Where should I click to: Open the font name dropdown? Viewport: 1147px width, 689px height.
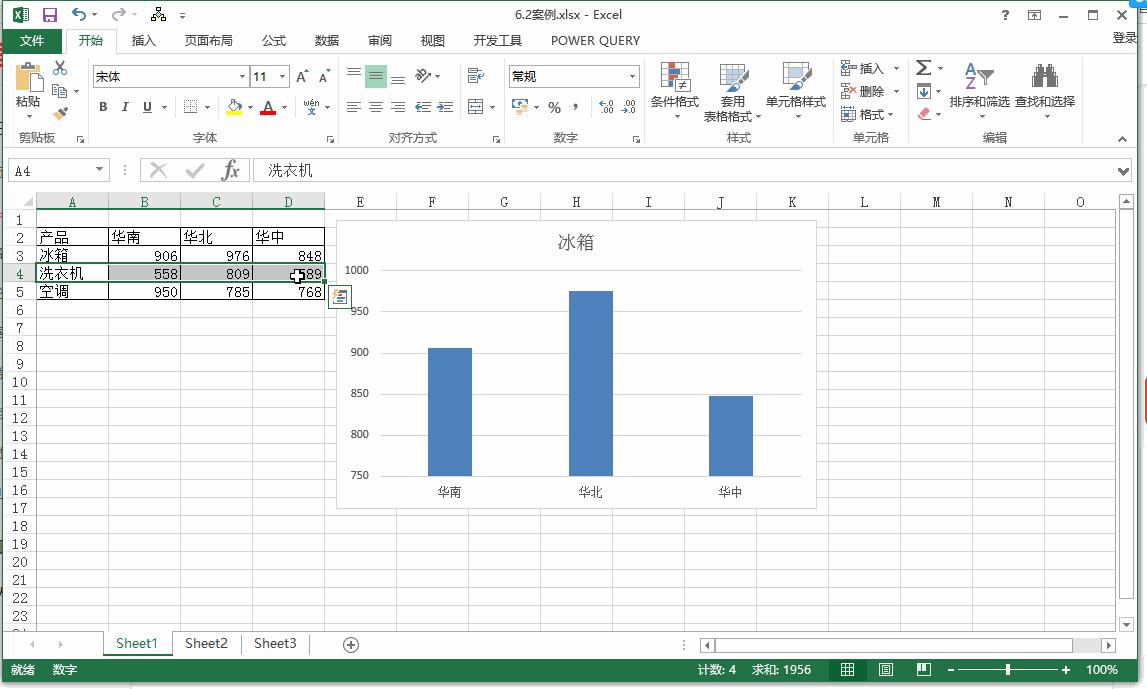(x=243, y=76)
